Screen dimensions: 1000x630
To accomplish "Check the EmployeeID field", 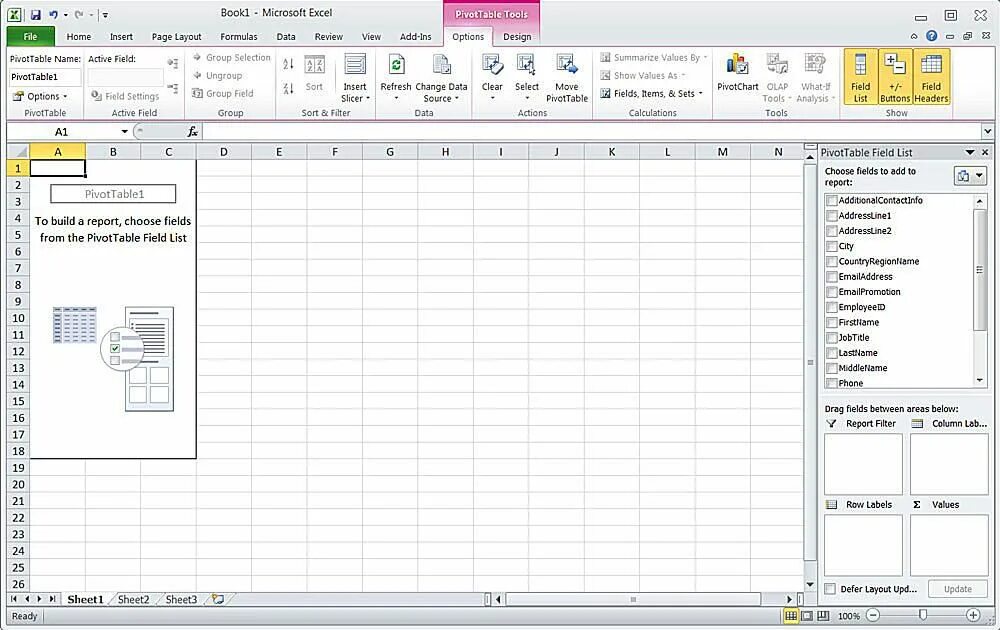I will click(832, 308).
